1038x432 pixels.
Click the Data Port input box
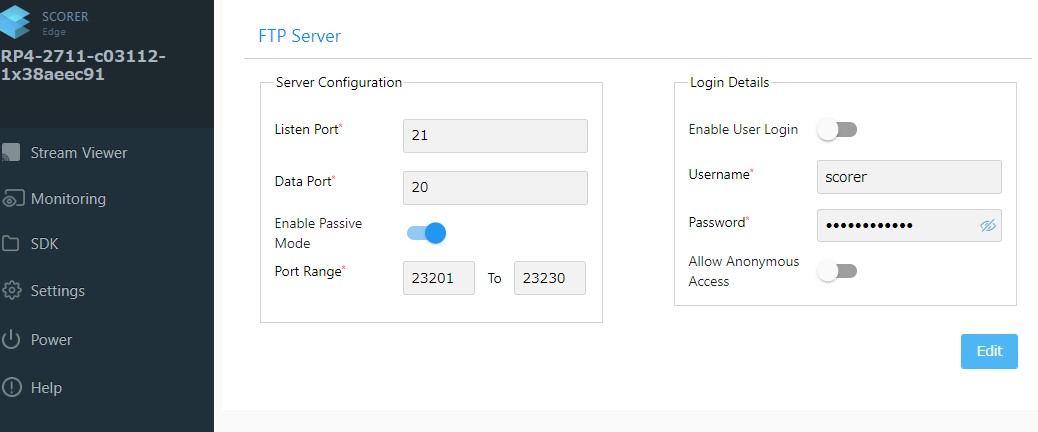click(495, 187)
